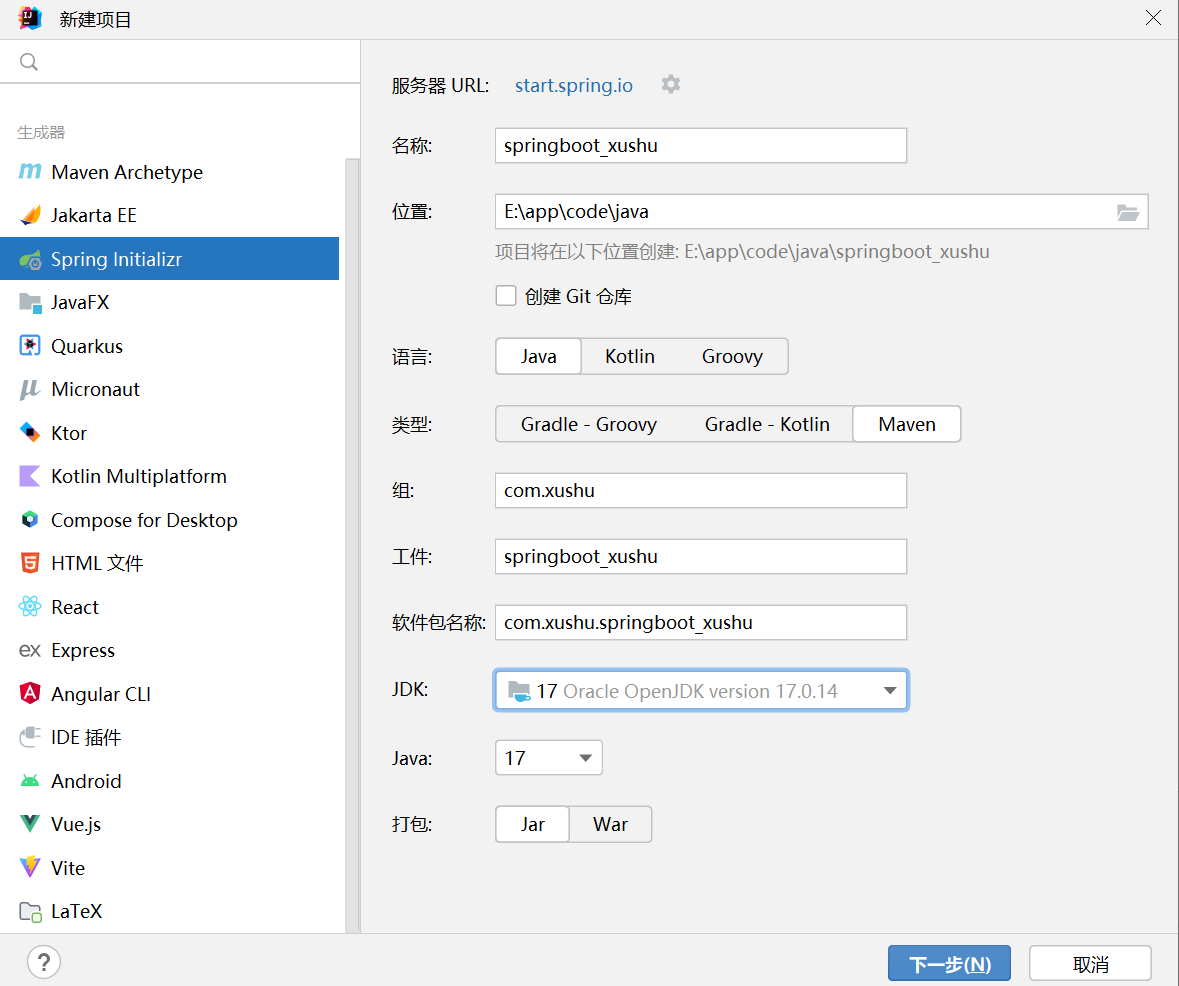Image resolution: width=1179 pixels, height=986 pixels.
Task: Choose Gradle - Kotlin build type
Action: click(767, 424)
